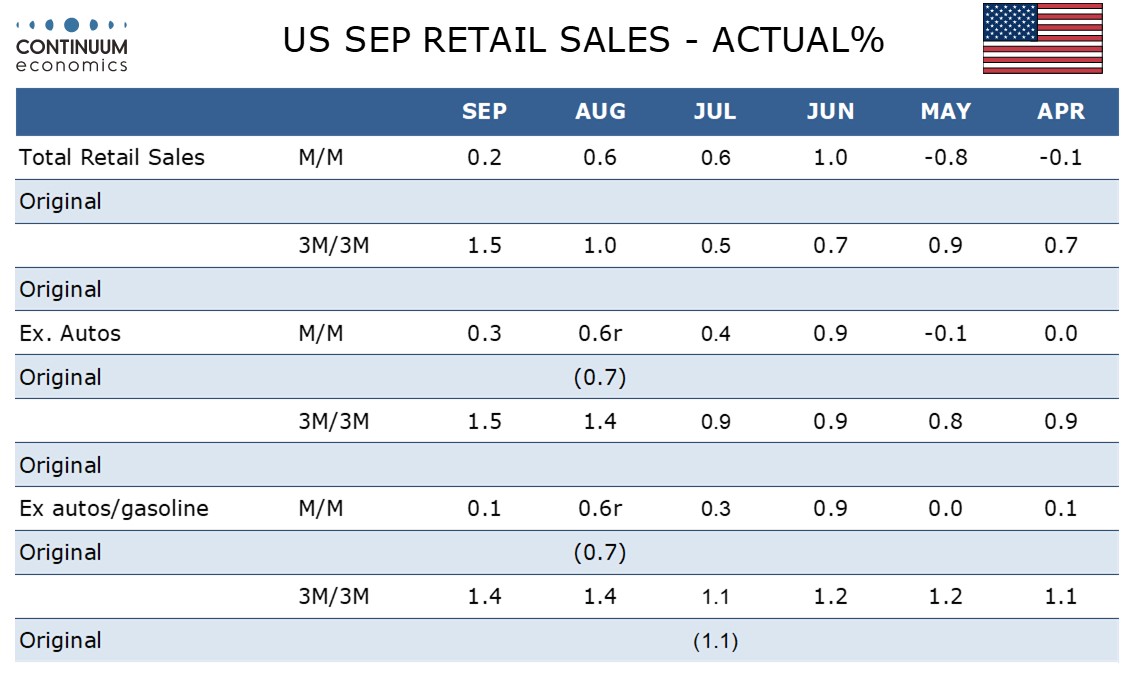
Task: Select the SEP column header
Action: pyautogui.click(x=484, y=112)
